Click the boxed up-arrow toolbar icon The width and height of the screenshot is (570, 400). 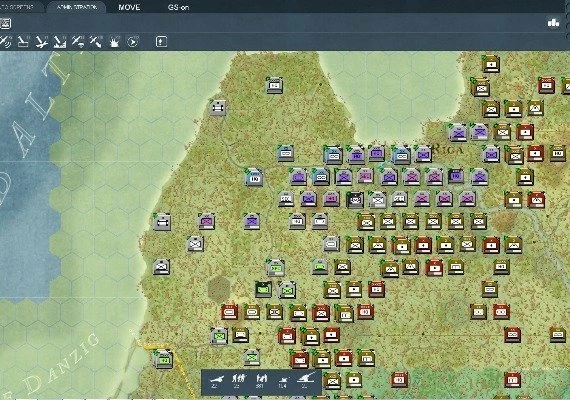161,41
